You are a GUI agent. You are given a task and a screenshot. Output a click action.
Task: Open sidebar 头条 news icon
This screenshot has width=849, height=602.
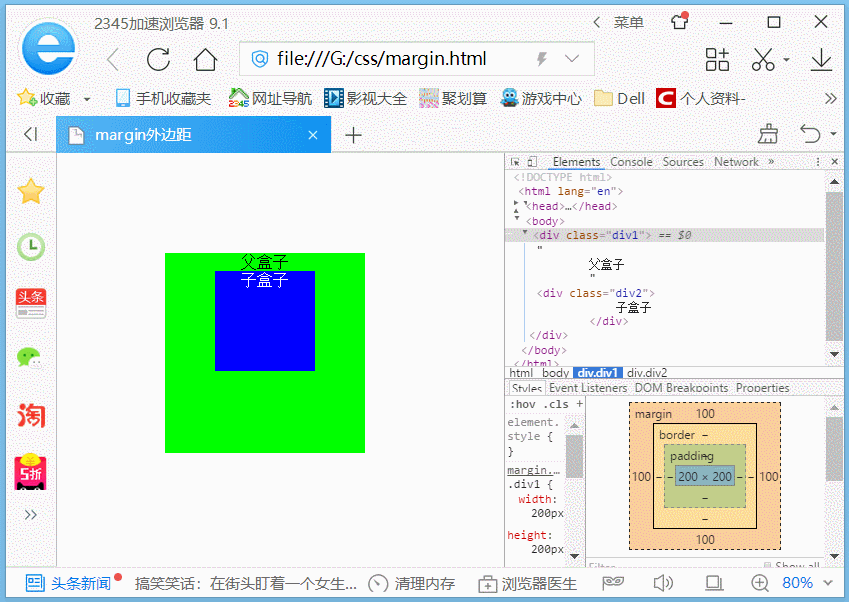pyautogui.click(x=31, y=303)
